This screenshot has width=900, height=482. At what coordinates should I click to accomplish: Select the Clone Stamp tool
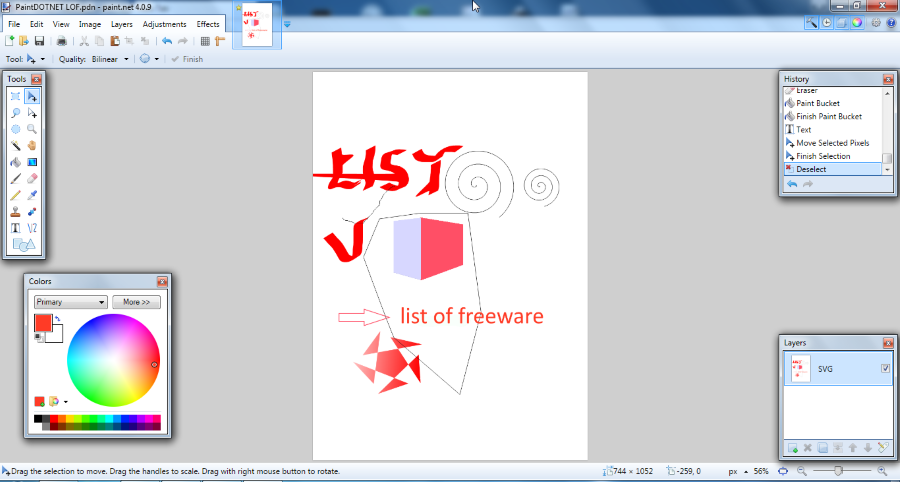pos(15,212)
